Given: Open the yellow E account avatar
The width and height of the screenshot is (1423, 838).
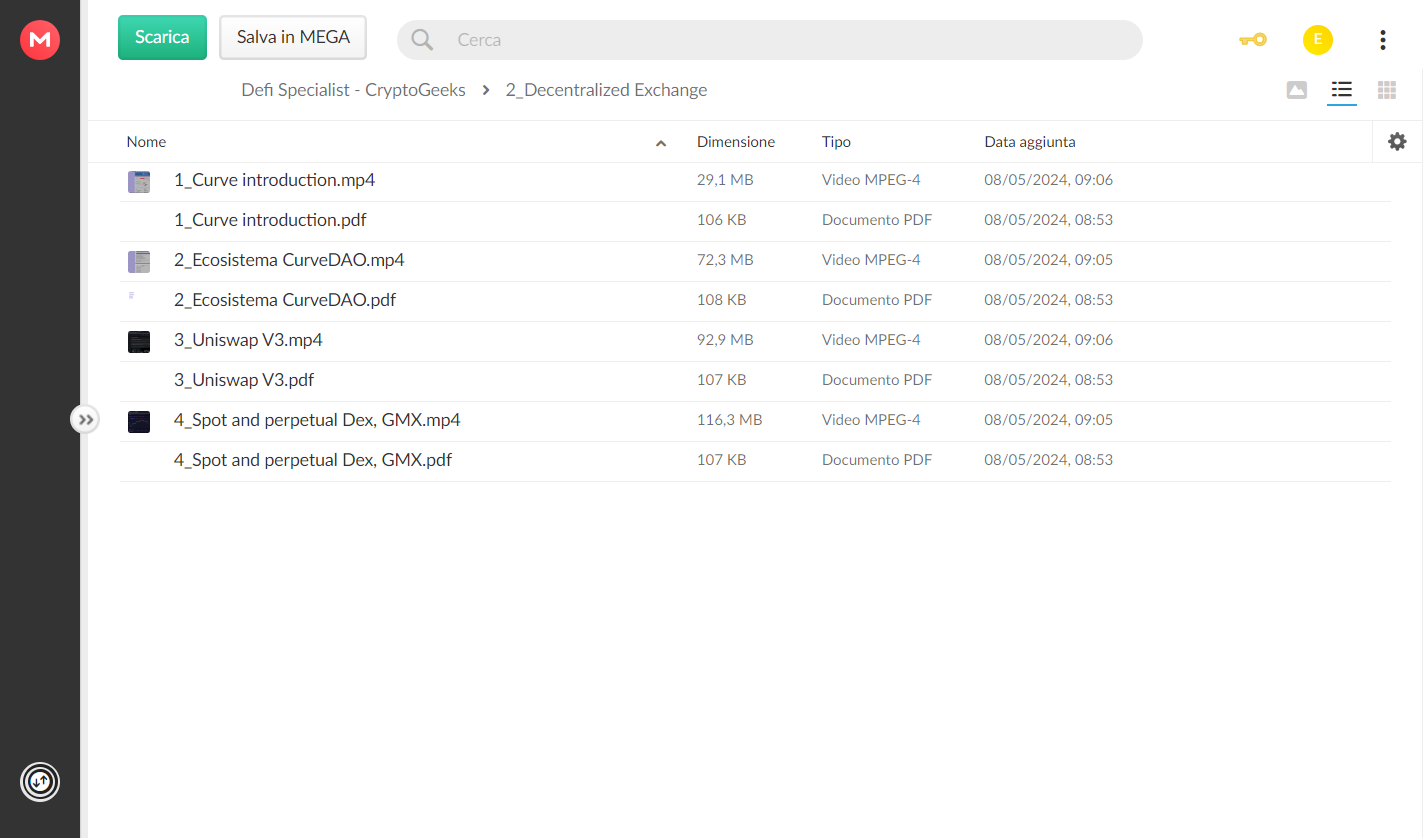Looking at the screenshot, I should click(x=1317, y=40).
